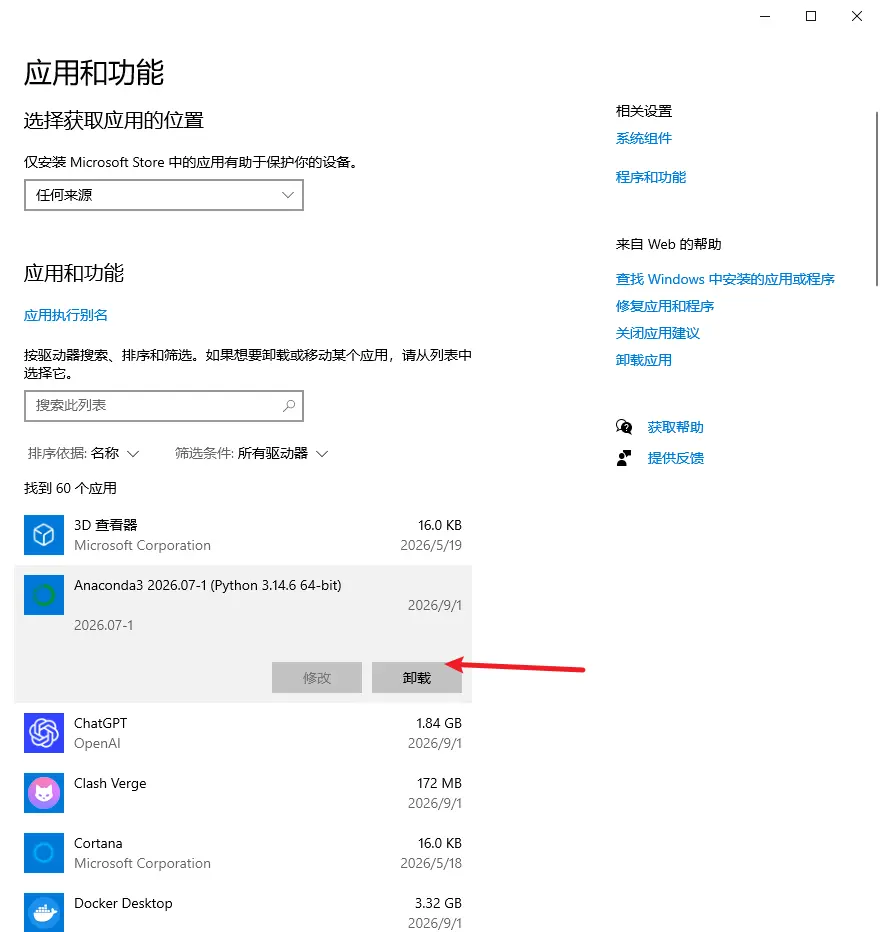Select the Clash Verge app name

point(110,783)
